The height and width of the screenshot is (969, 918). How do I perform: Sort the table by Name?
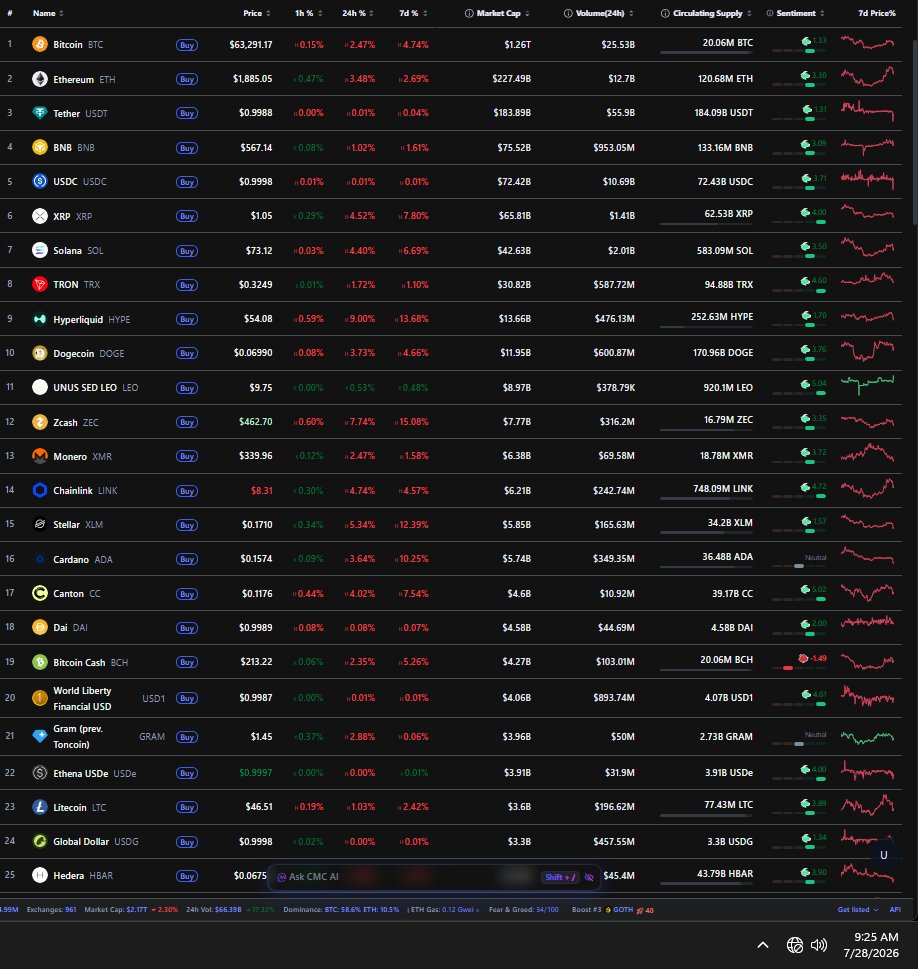[x=48, y=13]
